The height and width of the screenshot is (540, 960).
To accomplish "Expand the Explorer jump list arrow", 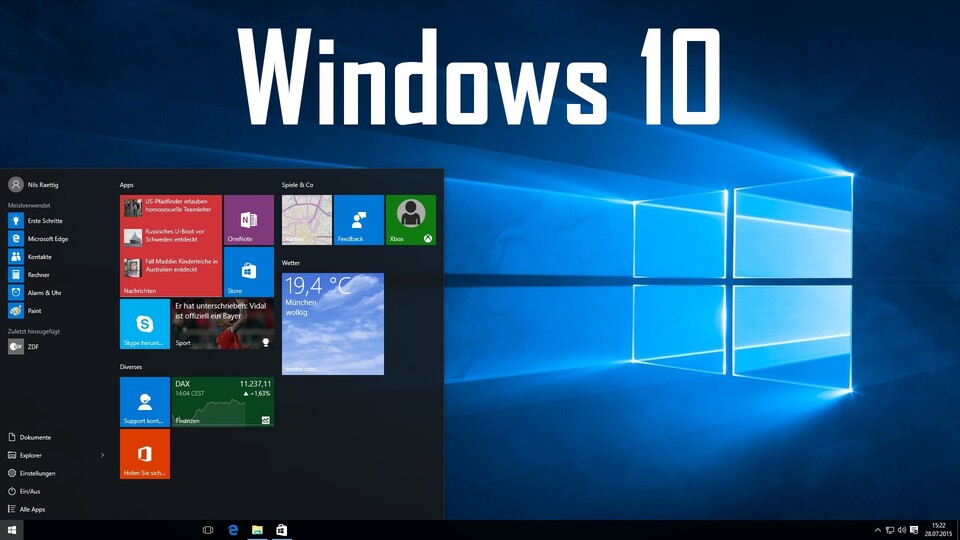I will click(x=102, y=455).
